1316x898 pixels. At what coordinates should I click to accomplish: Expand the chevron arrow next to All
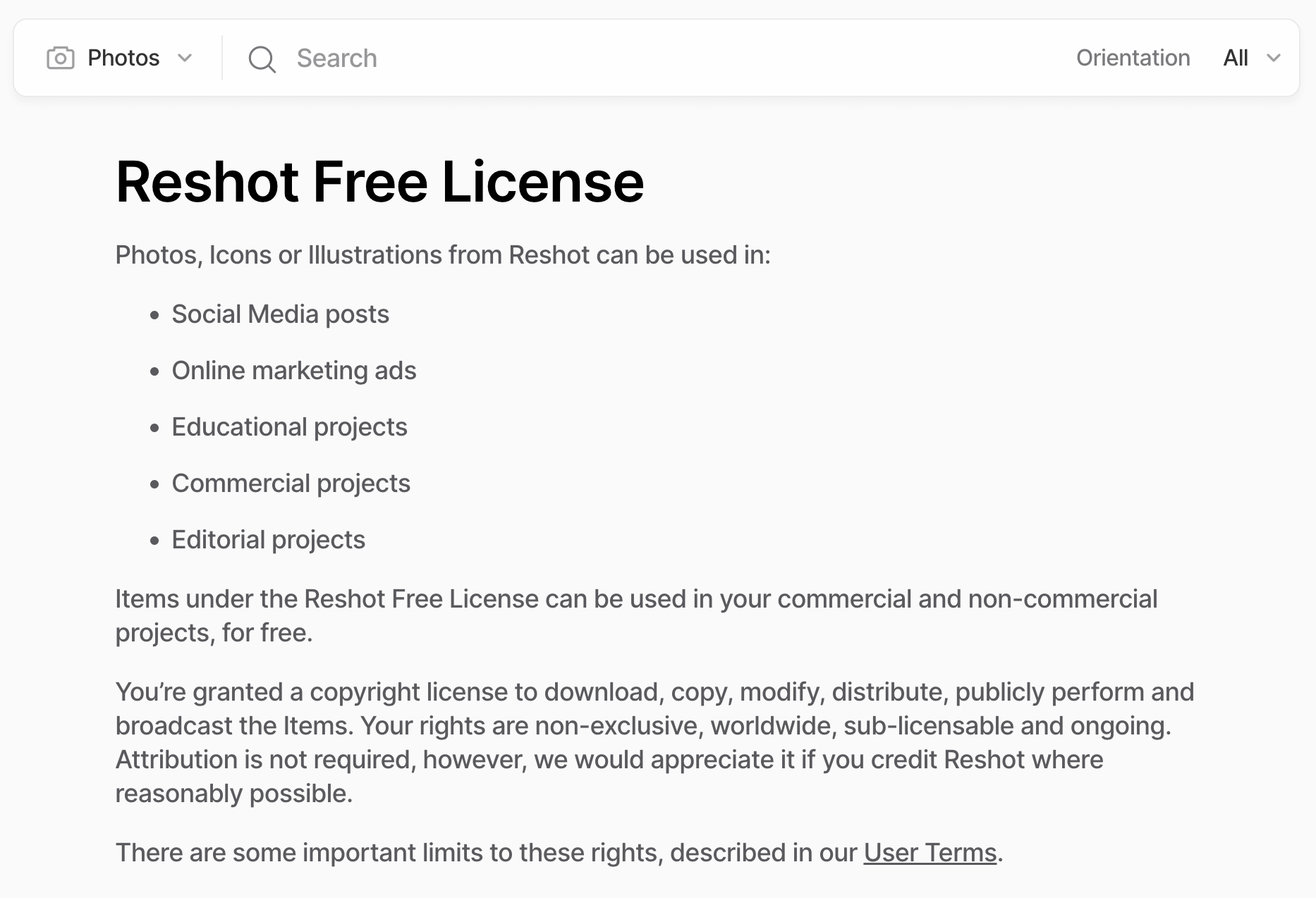[1274, 58]
